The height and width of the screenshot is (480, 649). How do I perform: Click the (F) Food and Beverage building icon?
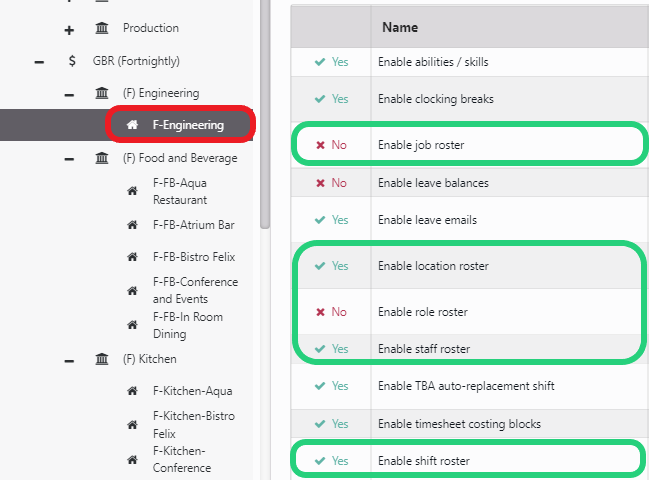click(x=102, y=158)
